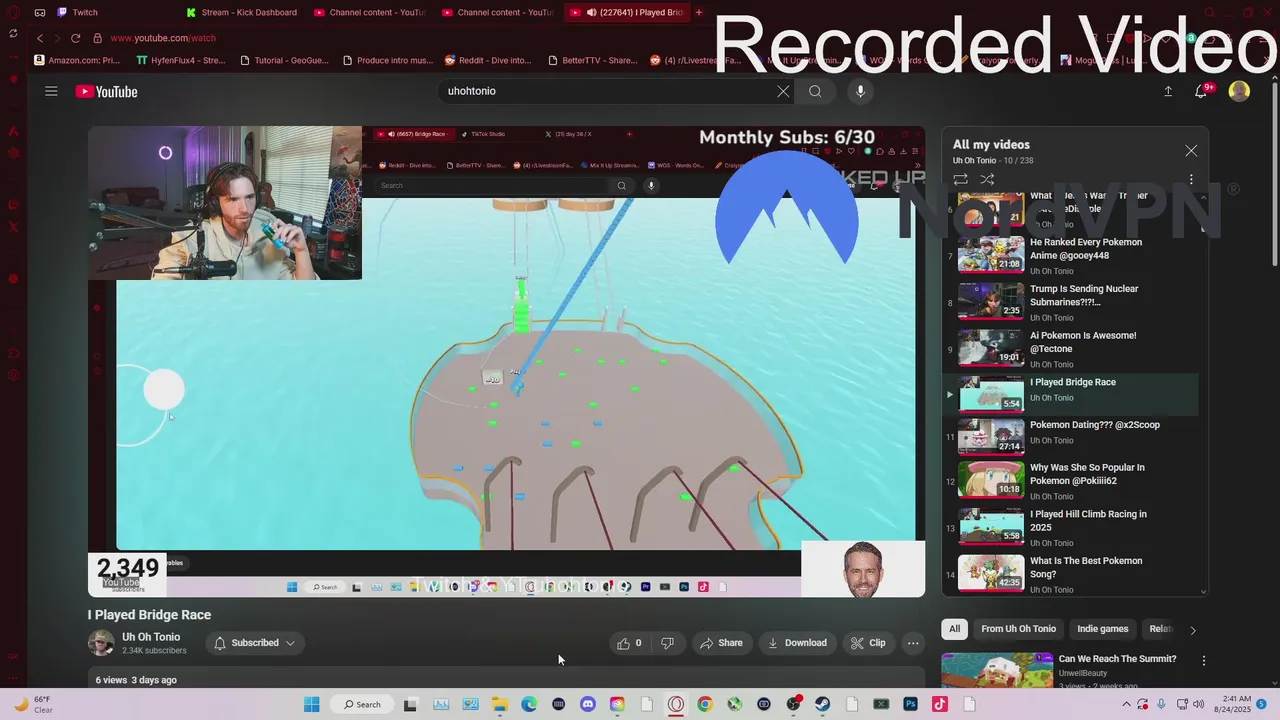Viewport: 1280px width, 720px height.
Task: Toggle playlist shuffle
Action: point(987,180)
